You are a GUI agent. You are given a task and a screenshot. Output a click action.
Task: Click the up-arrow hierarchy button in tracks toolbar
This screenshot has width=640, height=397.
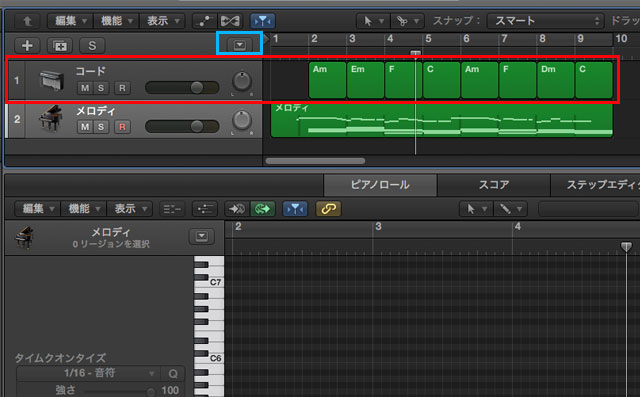(x=27, y=21)
